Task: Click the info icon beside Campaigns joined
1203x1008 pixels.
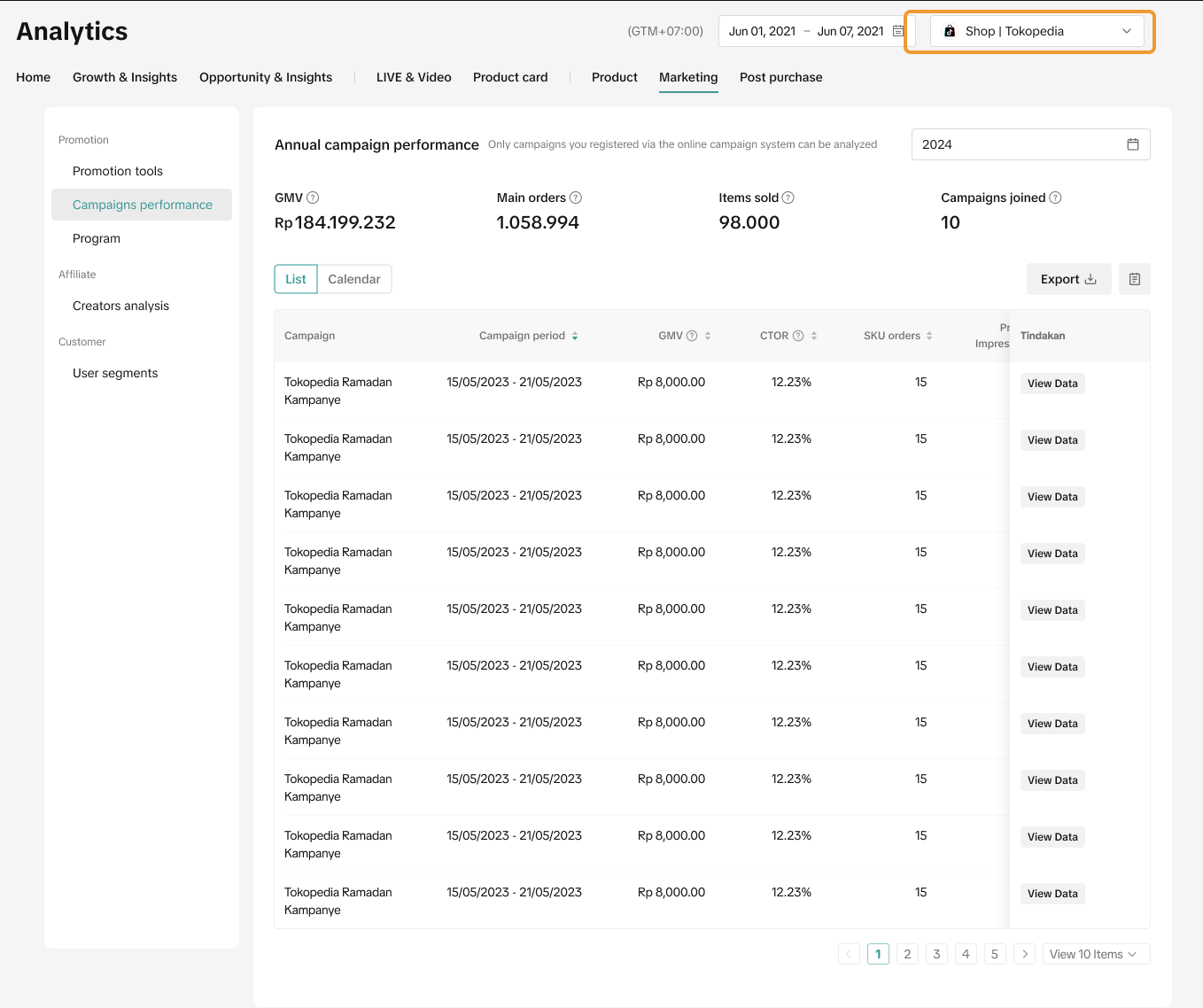Action: (x=1055, y=198)
